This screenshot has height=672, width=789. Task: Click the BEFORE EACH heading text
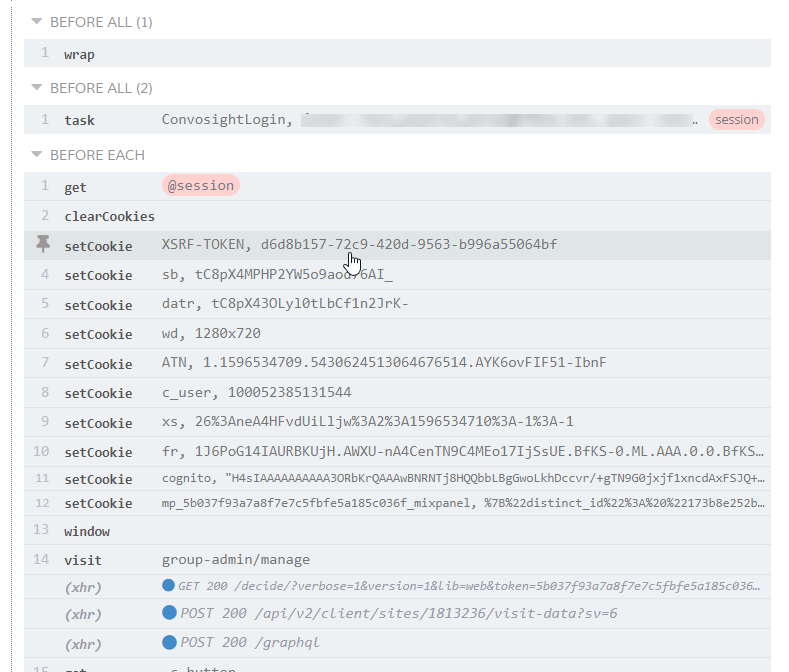pyautogui.click(x=97, y=155)
